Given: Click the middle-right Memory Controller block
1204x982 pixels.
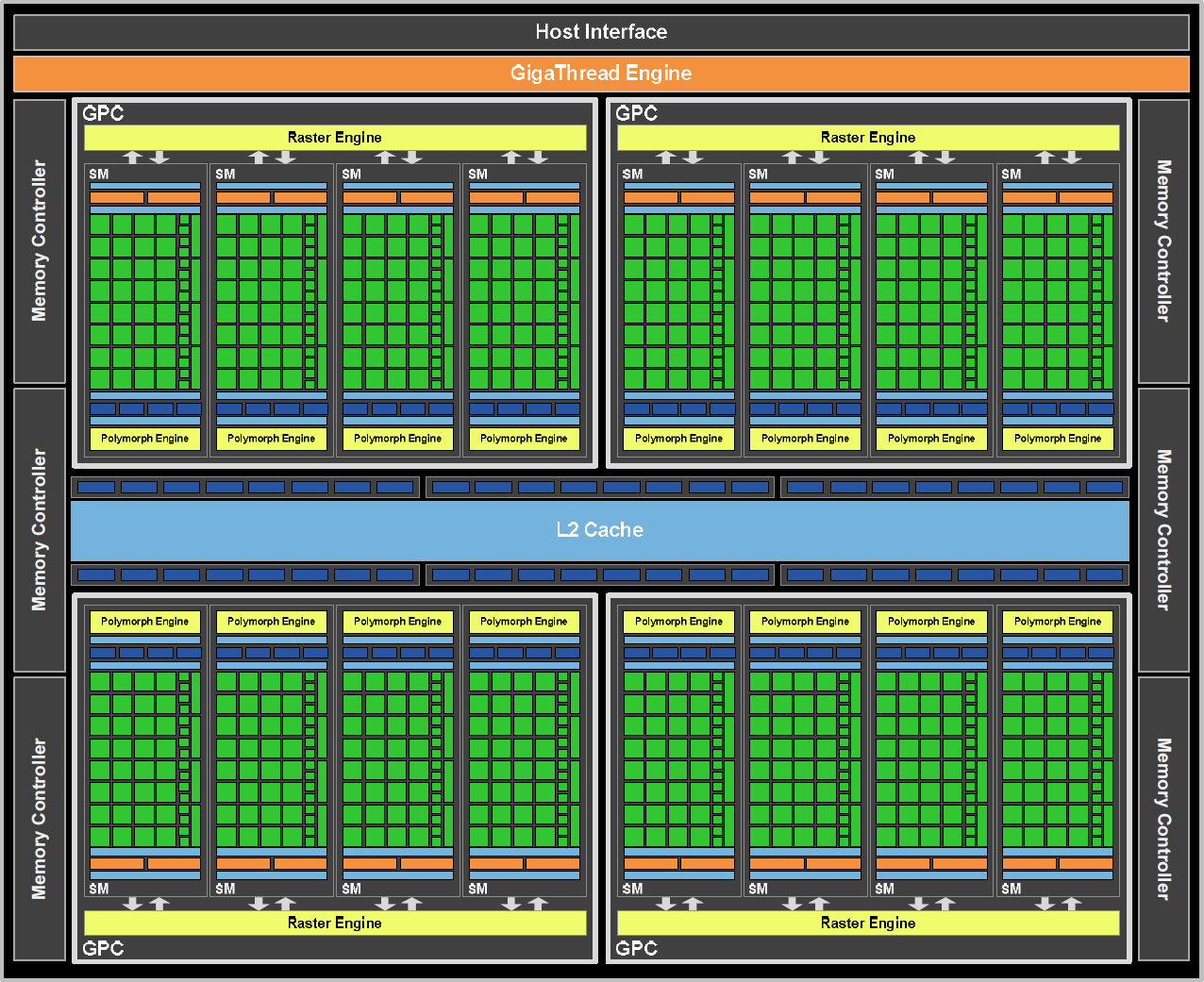Looking at the screenshot, I should (x=1163, y=529).
